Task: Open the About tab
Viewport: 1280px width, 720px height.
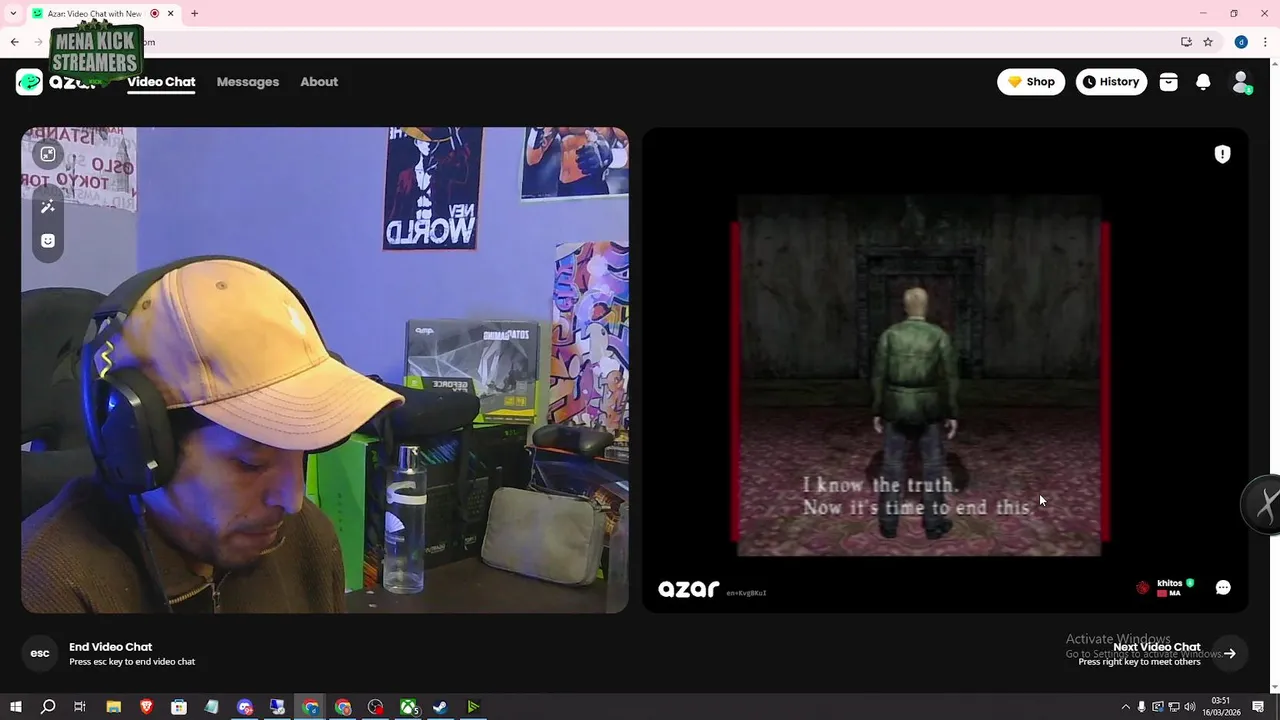Action: click(x=319, y=82)
